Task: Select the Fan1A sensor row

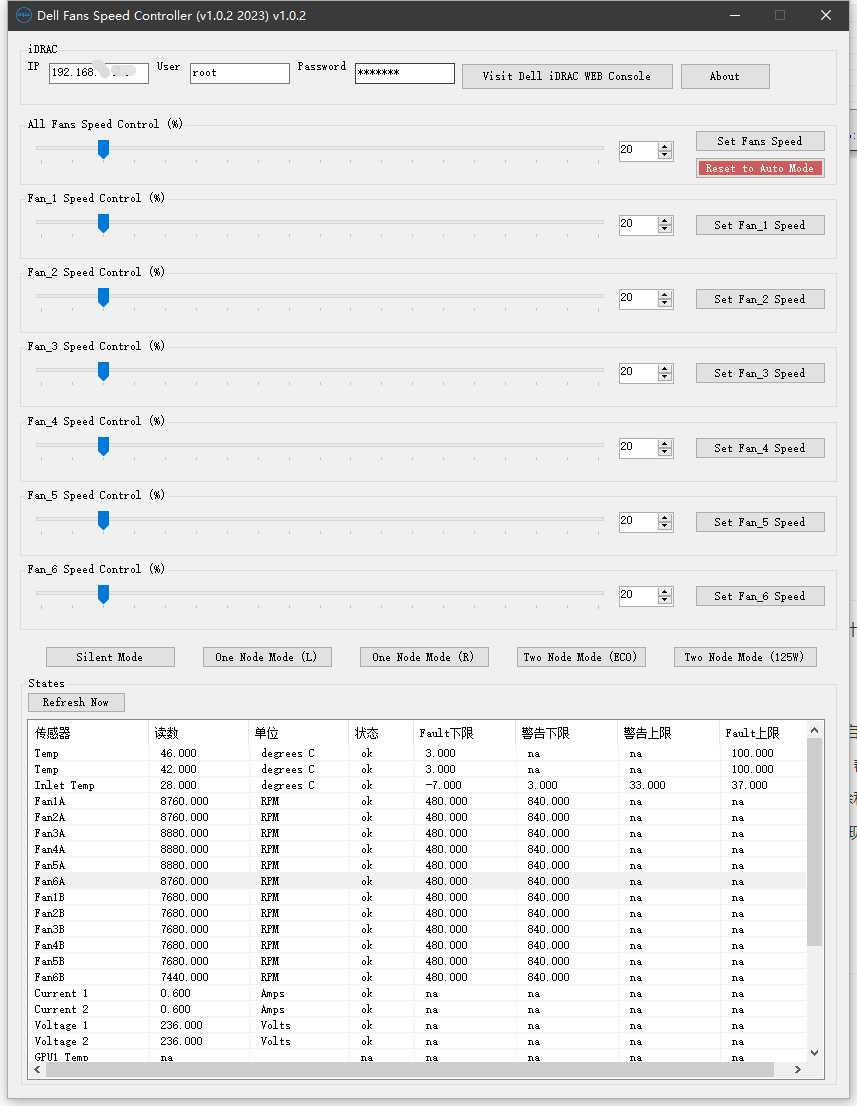Action: (418, 801)
